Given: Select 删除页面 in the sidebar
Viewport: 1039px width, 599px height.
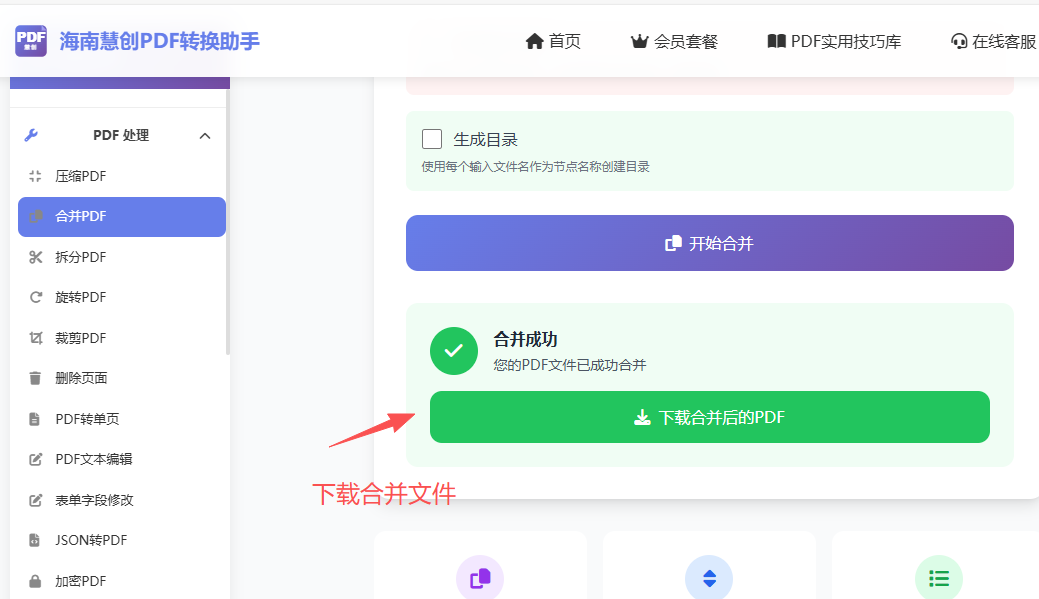Looking at the screenshot, I should coord(122,378).
